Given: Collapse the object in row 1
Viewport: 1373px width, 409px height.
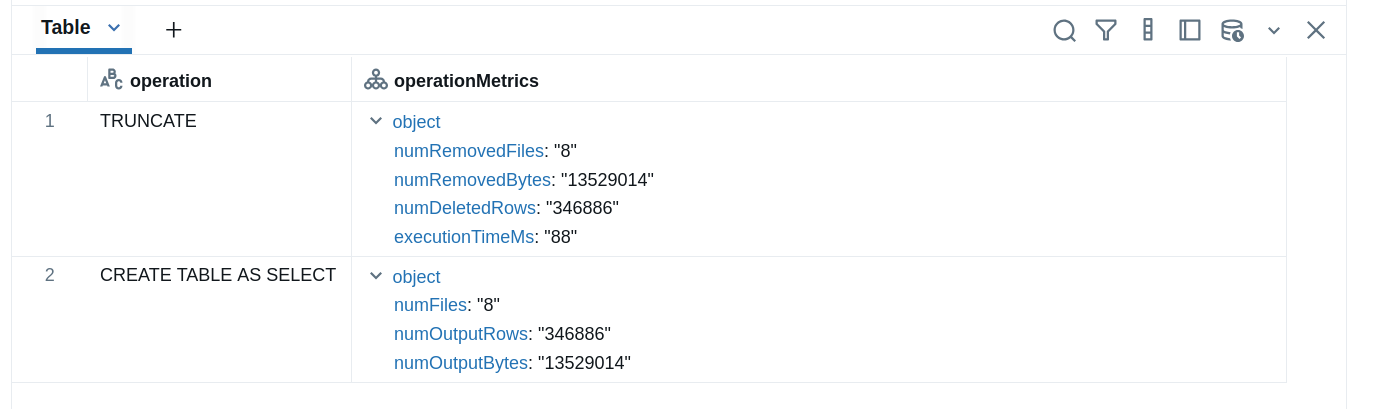Looking at the screenshot, I should pos(376,121).
